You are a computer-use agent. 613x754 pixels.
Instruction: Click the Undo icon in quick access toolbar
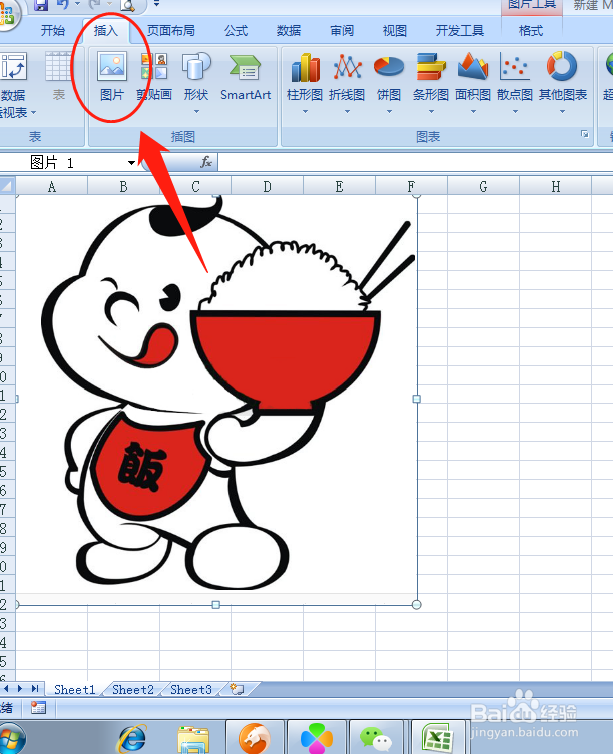63,5
